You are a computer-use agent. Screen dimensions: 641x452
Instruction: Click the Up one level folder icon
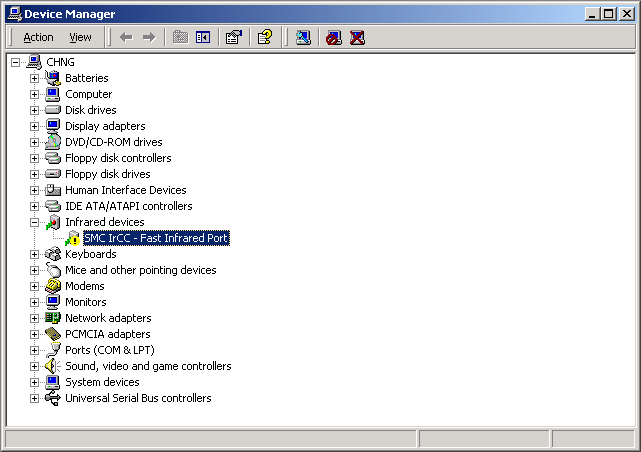[x=180, y=38]
